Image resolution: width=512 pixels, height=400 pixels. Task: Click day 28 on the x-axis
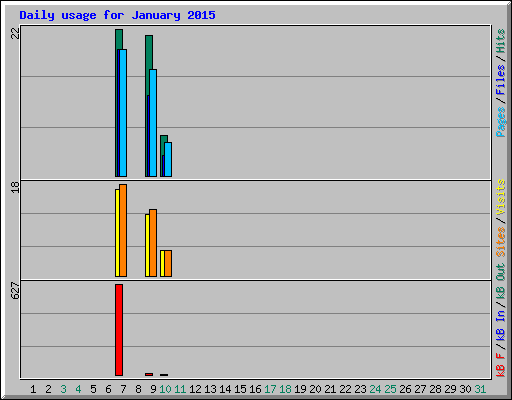[x=435, y=389]
